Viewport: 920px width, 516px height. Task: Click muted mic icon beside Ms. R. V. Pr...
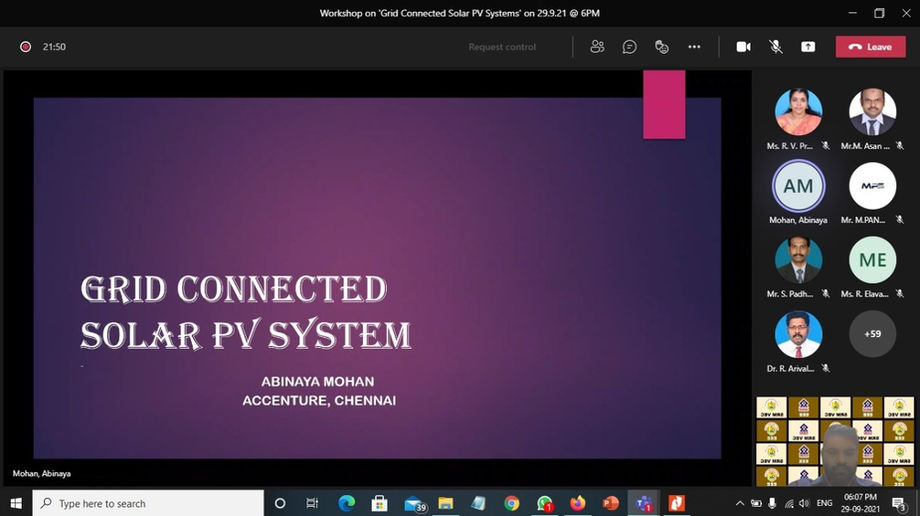pos(826,146)
